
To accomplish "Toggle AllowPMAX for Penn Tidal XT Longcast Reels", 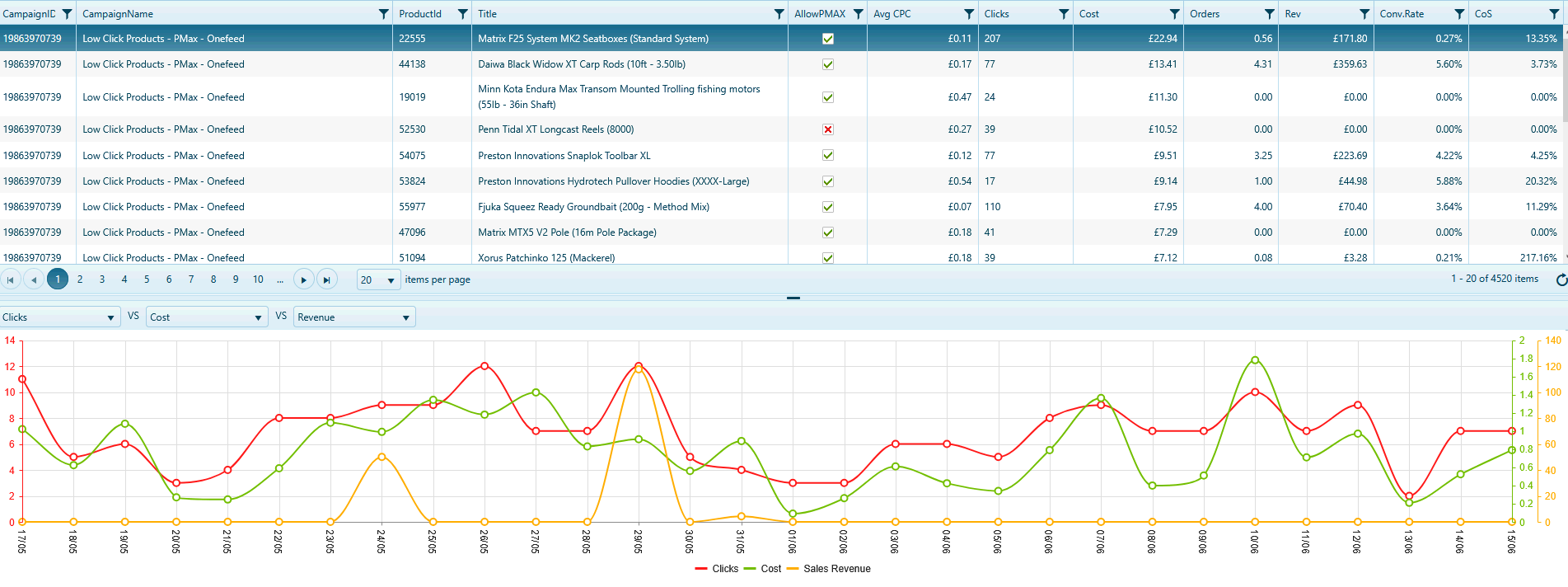I will [x=828, y=129].
